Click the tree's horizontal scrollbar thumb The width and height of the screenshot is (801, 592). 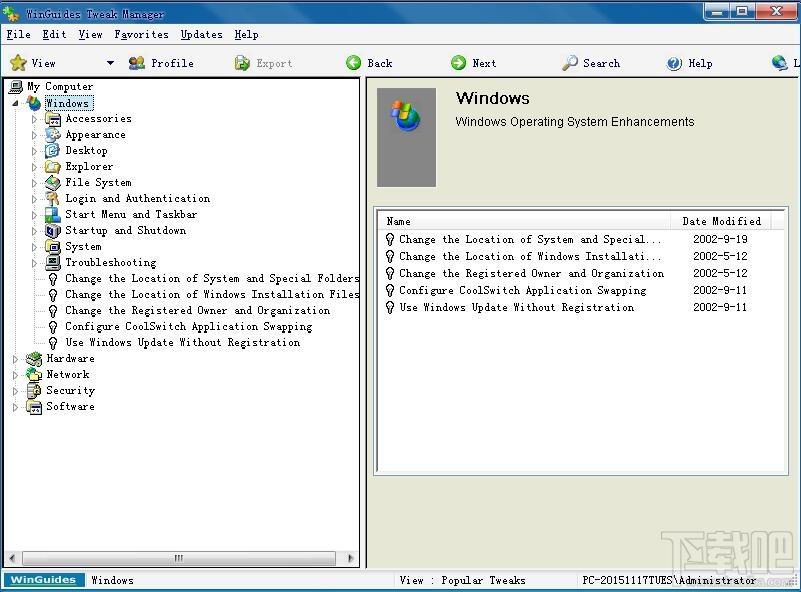point(179,558)
